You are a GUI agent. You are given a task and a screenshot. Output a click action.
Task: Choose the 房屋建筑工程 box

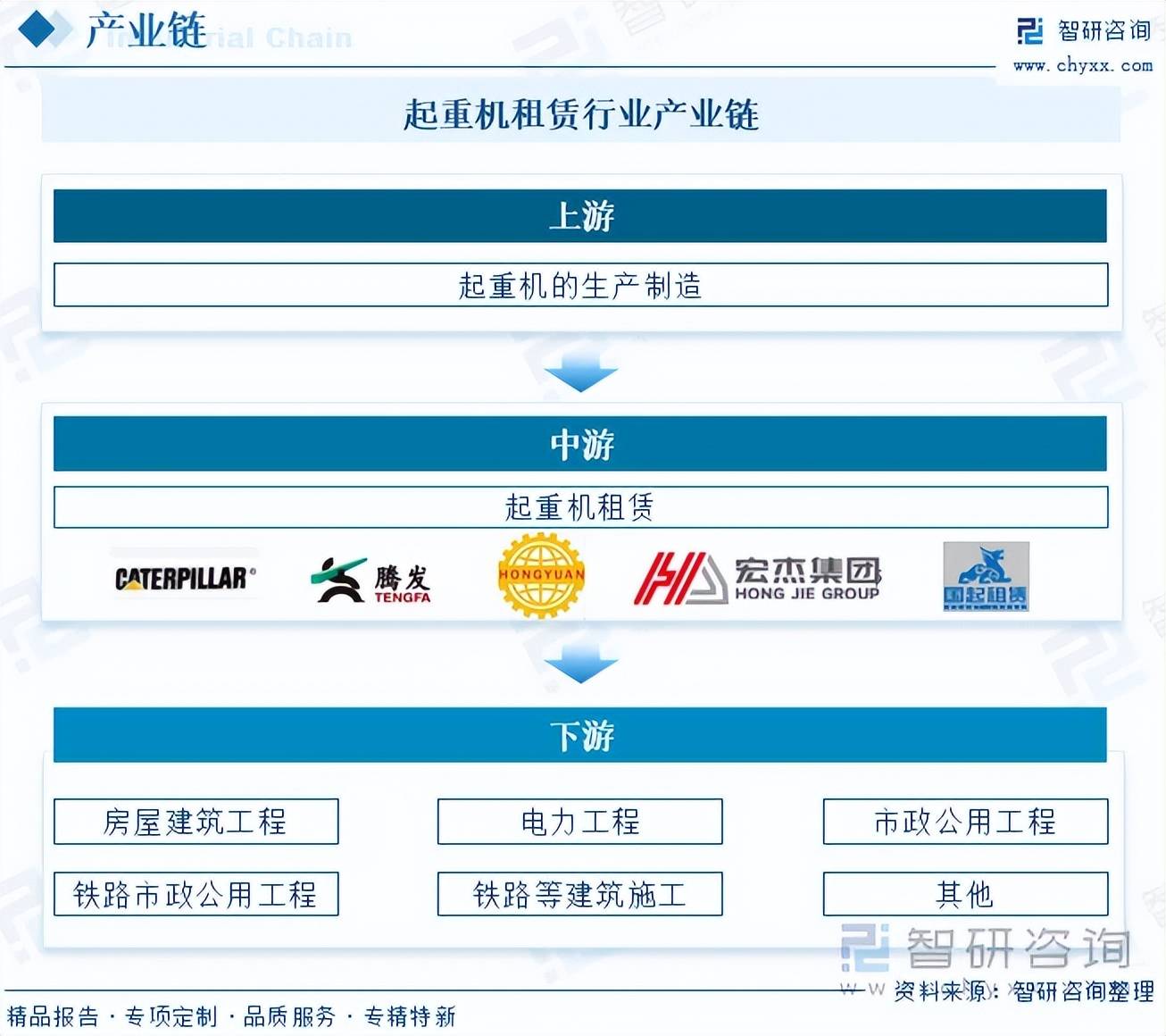[x=196, y=822]
